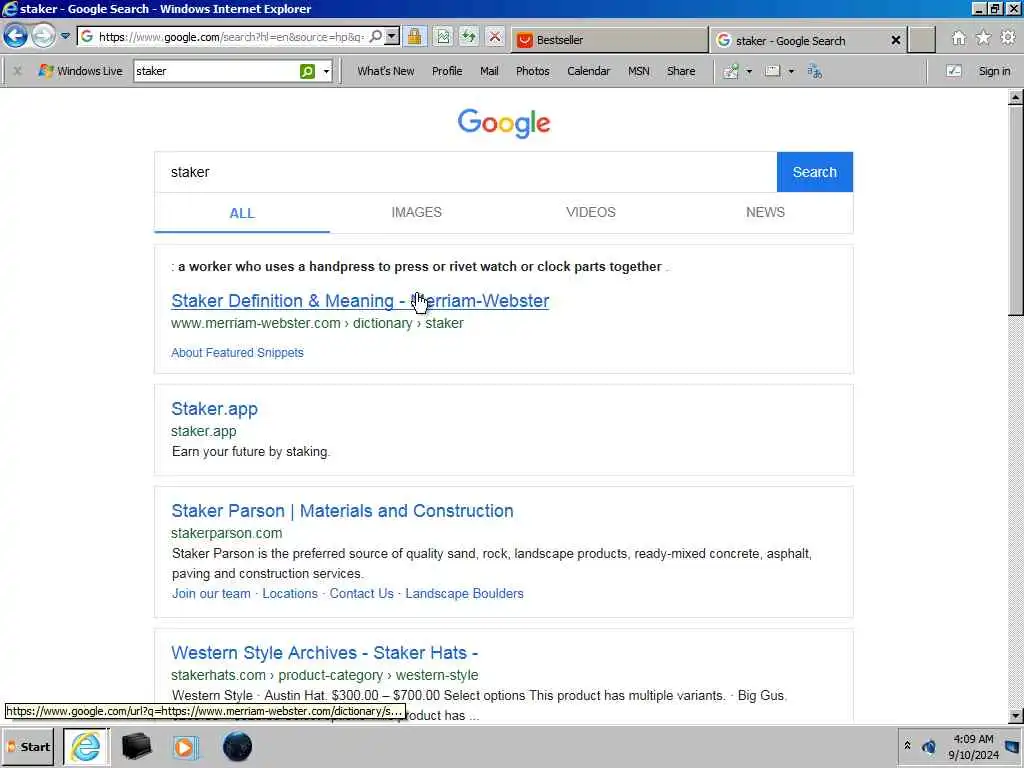The image size is (1024, 768).
Task: Close the Windows Live toolbar
Action: pyautogui.click(x=18, y=71)
